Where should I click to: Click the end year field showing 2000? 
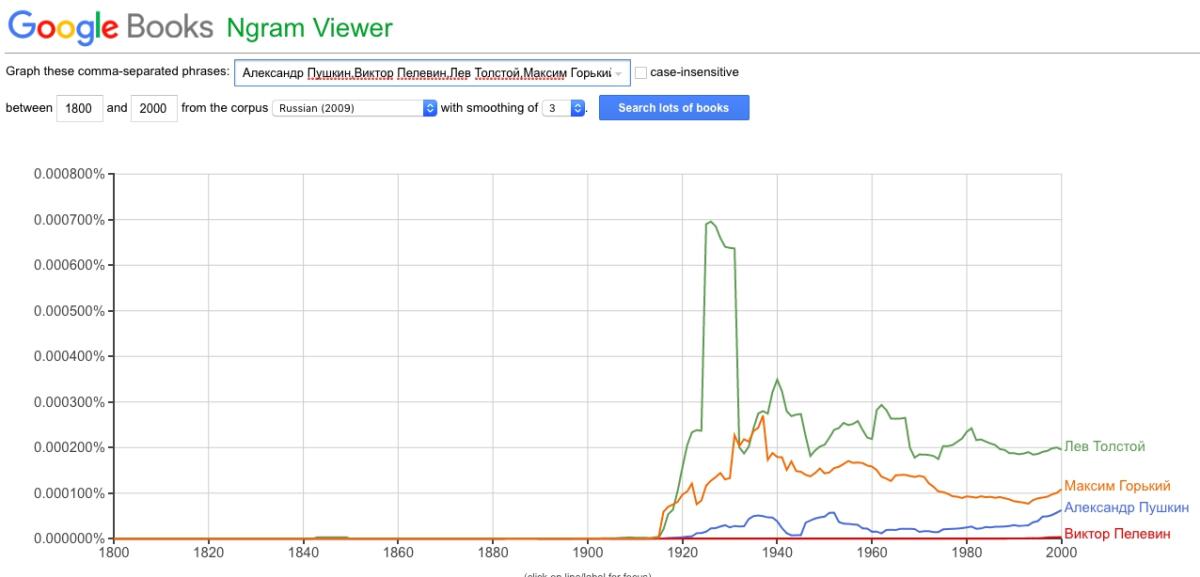coord(154,108)
